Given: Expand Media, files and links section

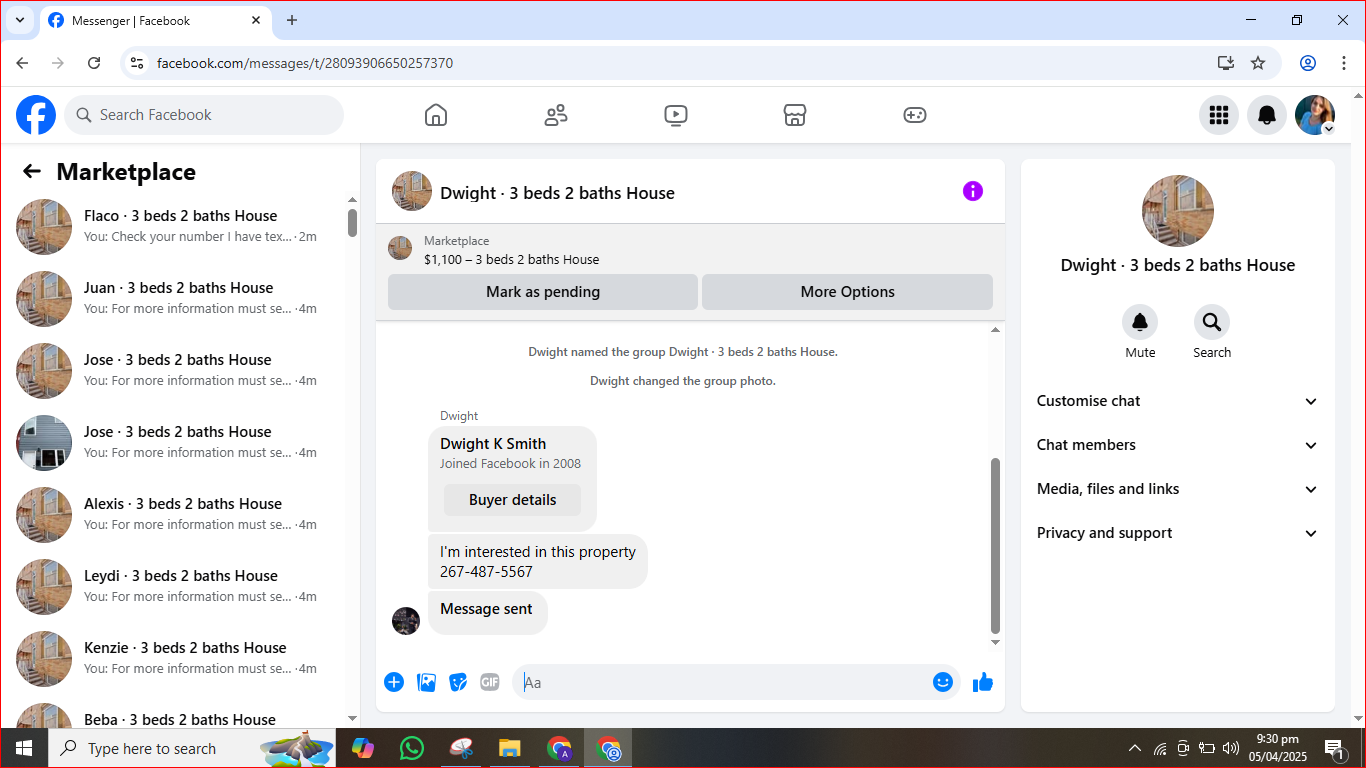Looking at the screenshot, I should (x=1178, y=489).
